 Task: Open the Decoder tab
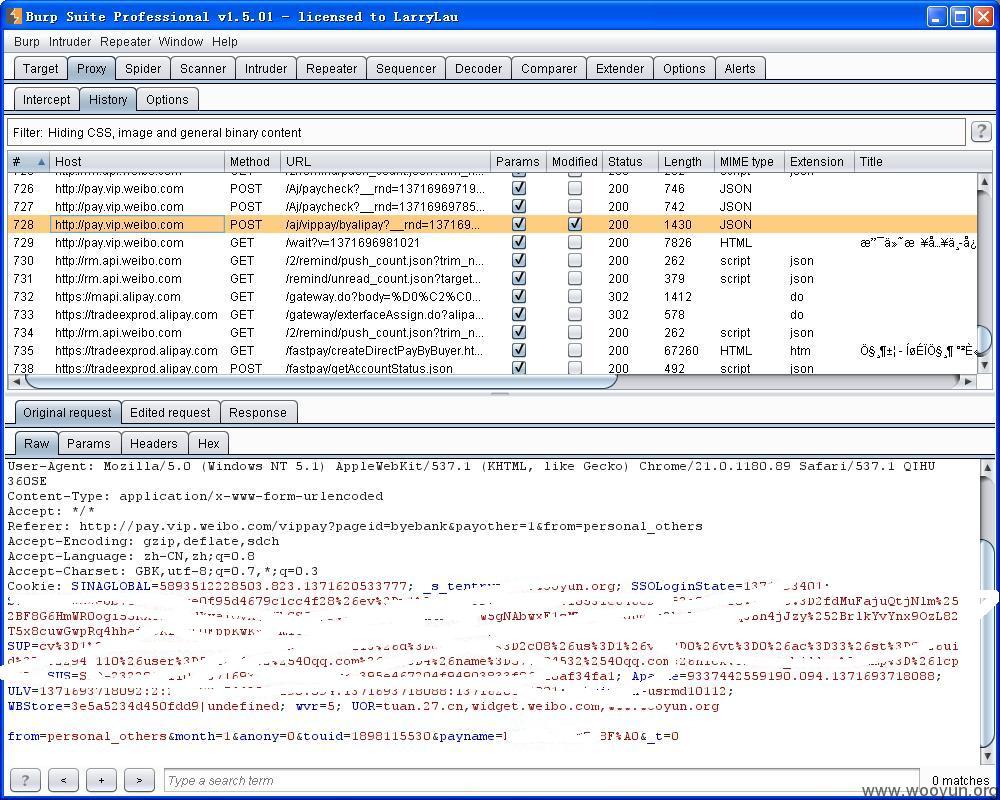[x=478, y=68]
